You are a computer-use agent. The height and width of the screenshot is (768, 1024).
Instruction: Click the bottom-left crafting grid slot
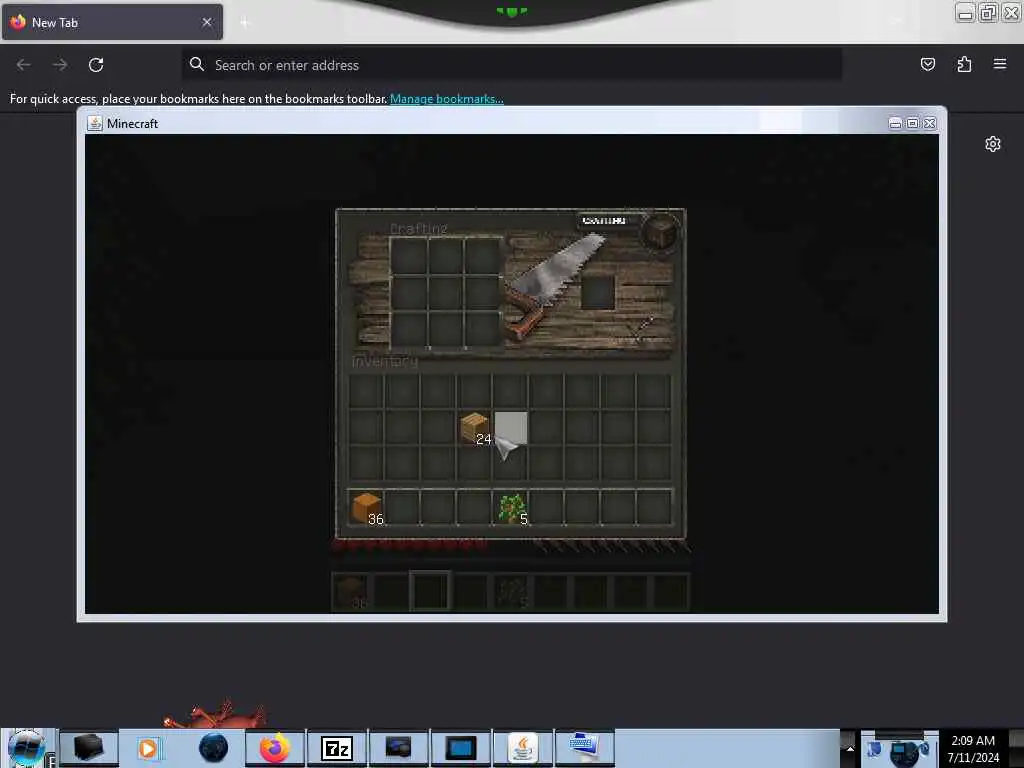coord(409,329)
